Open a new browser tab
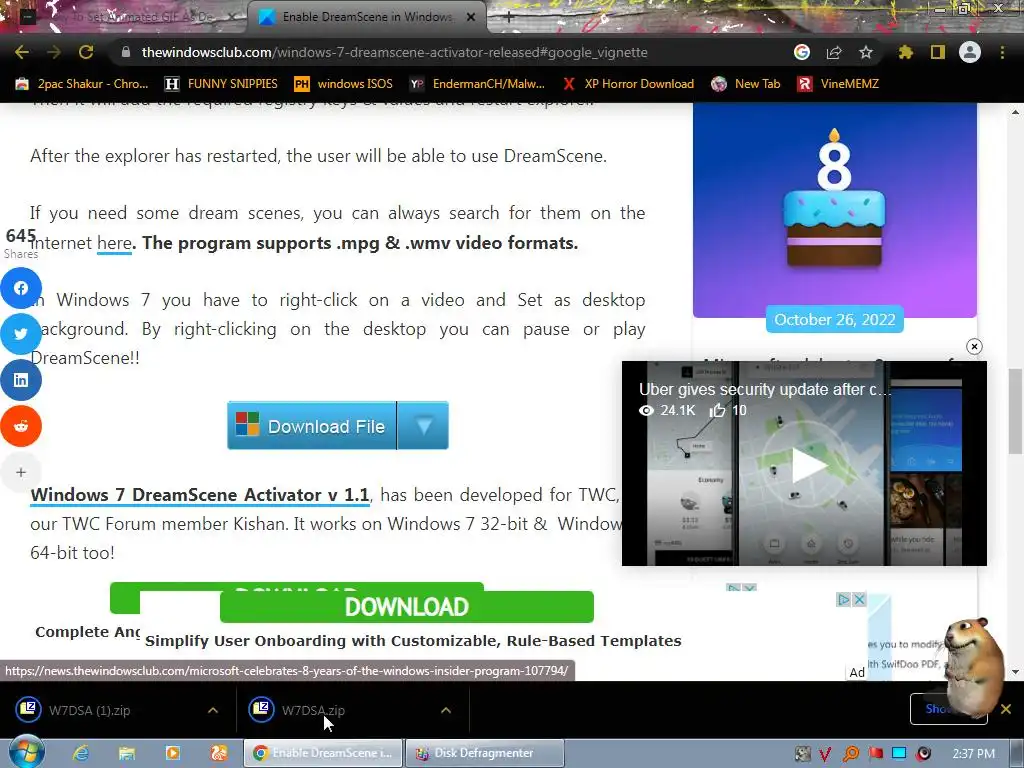Screen dimensions: 1024x768 (509, 17)
